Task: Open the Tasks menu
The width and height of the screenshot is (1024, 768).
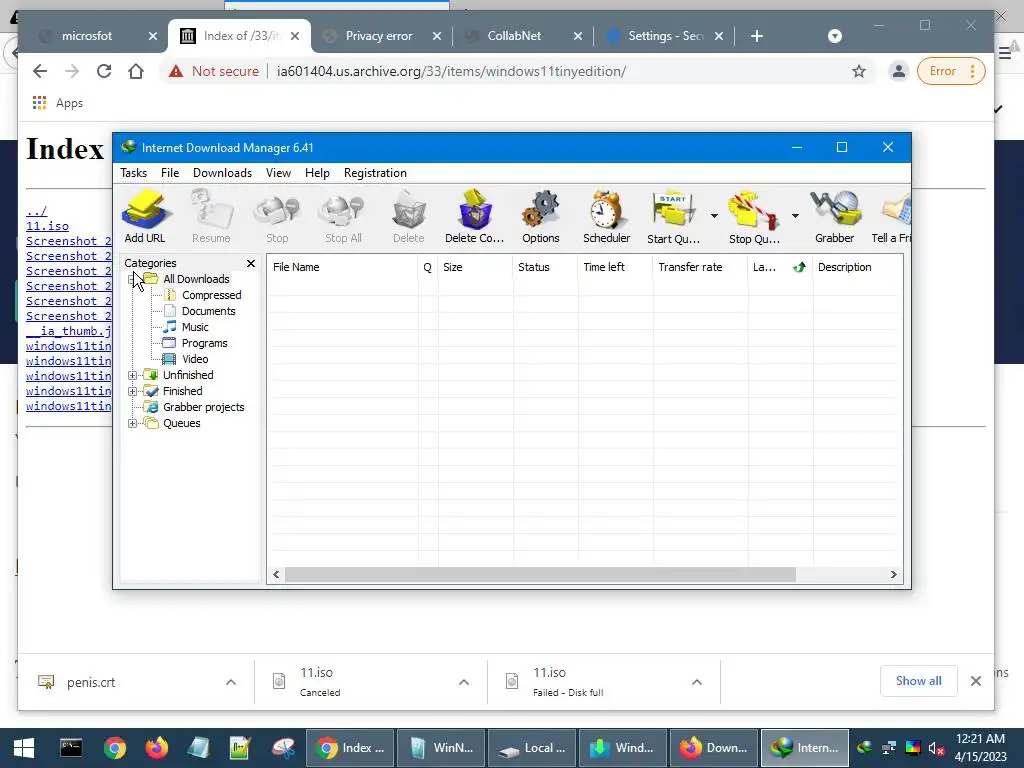Action: click(133, 173)
